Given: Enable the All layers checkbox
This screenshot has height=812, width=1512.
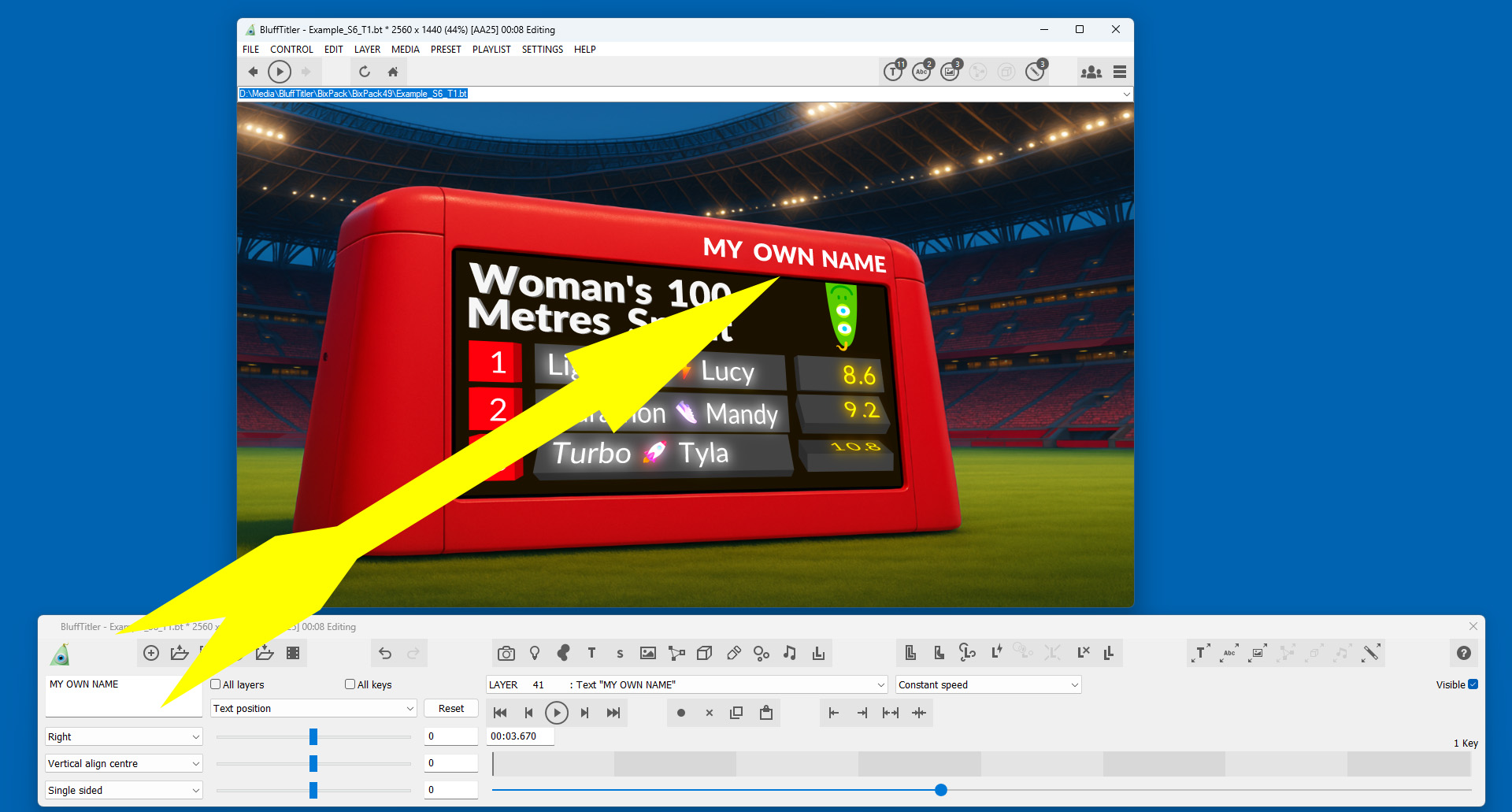Looking at the screenshot, I should click(x=216, y=684).
